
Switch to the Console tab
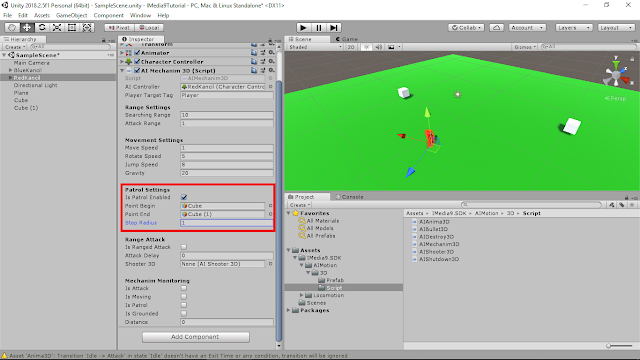[x=349, y=197]
